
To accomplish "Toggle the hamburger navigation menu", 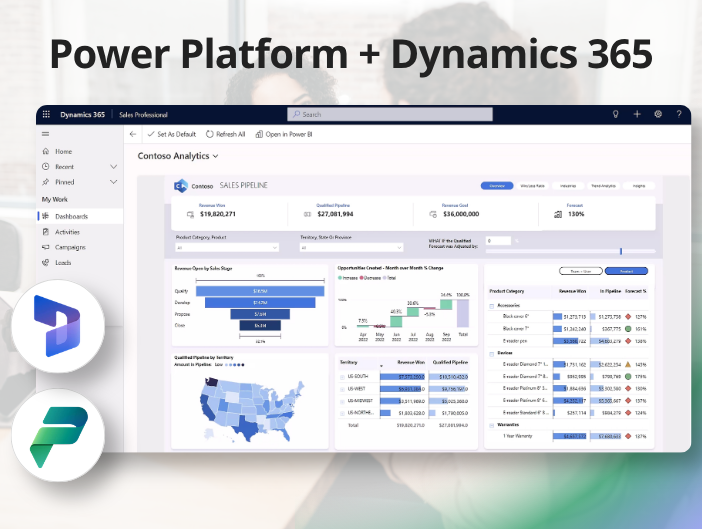I will (x=46, y=134).
